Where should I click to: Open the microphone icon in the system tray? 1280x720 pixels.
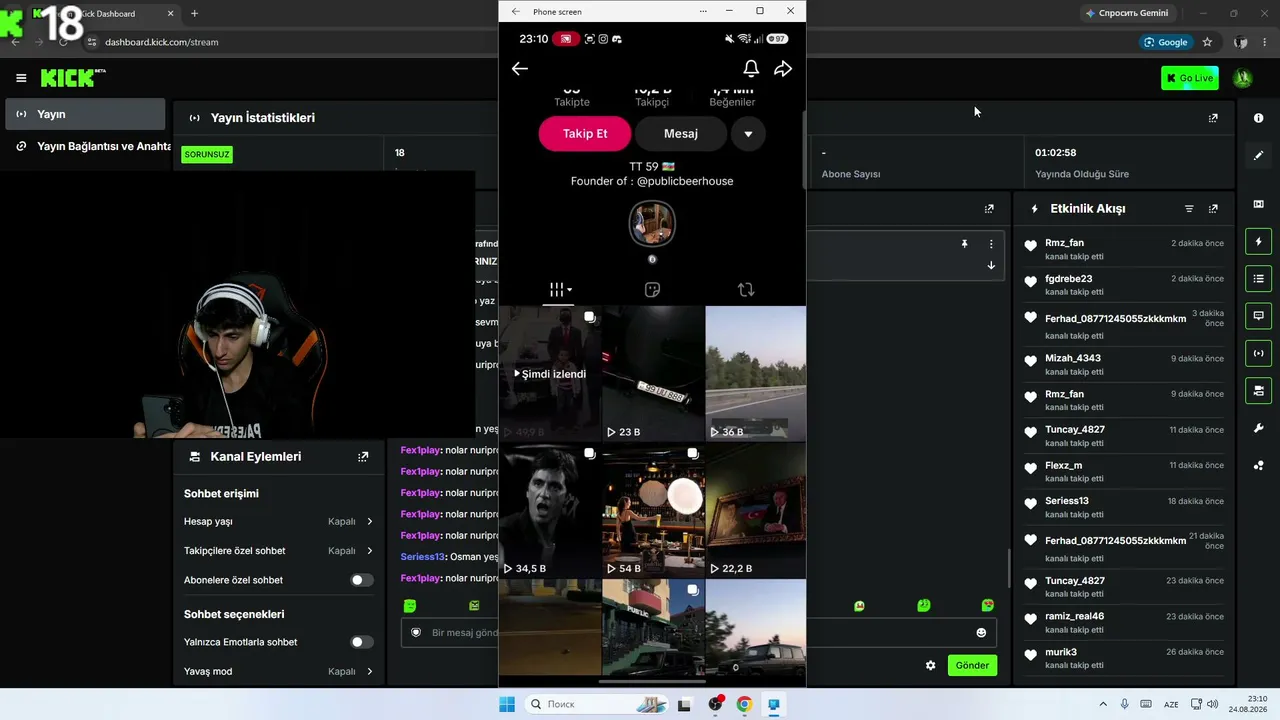coord(1125,704)
